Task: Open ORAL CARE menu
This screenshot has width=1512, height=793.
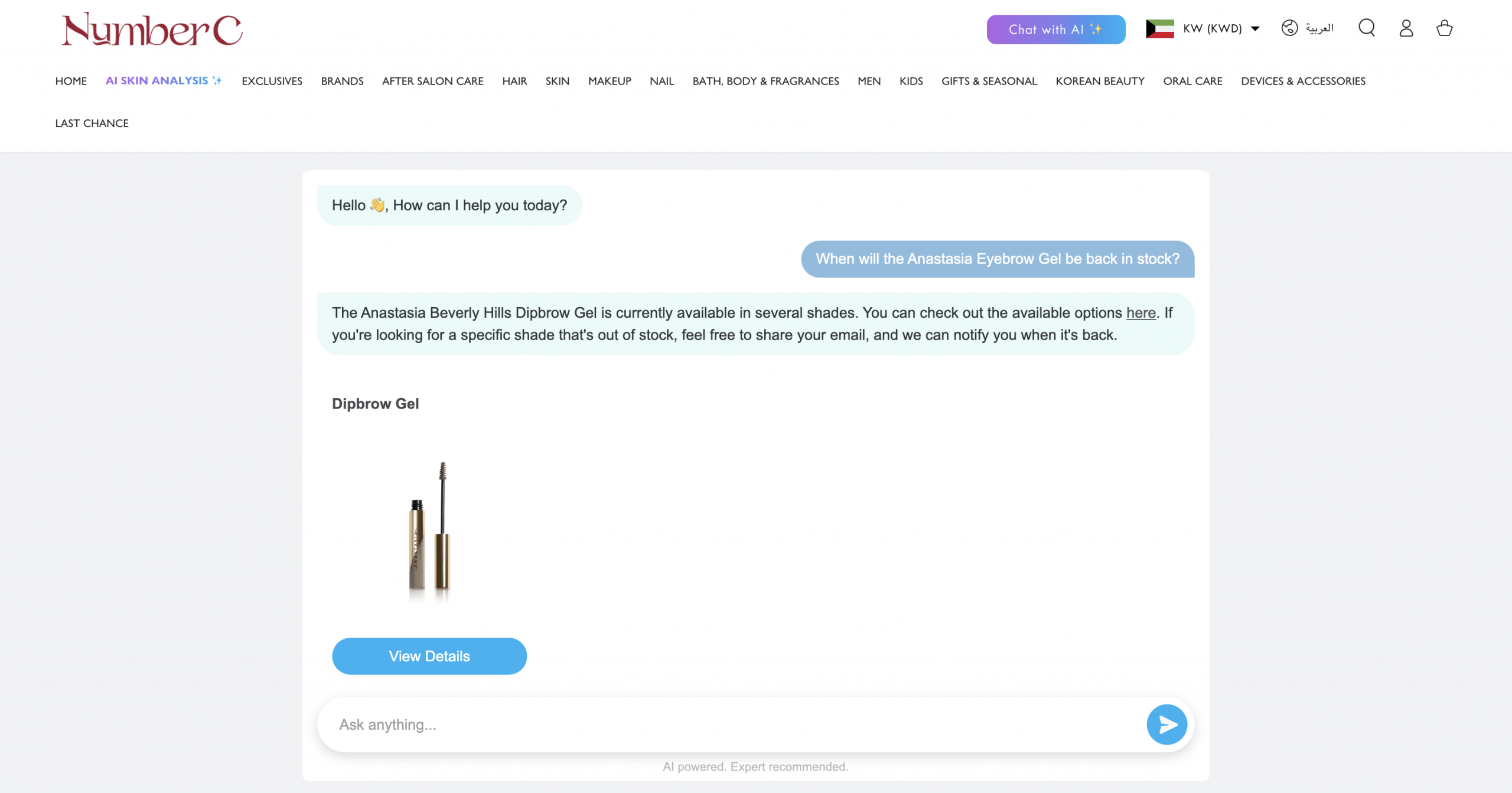Action: pos(1192,81)
